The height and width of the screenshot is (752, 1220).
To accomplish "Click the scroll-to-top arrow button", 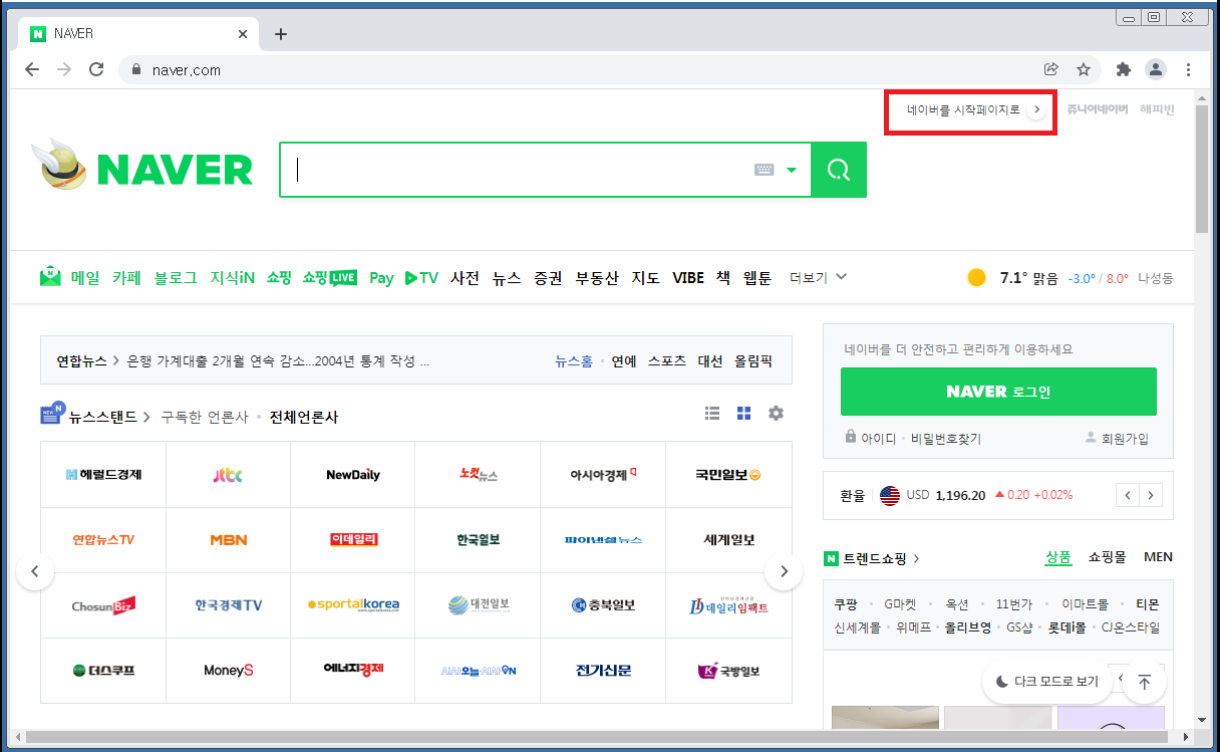I will tap(1145, 681).
